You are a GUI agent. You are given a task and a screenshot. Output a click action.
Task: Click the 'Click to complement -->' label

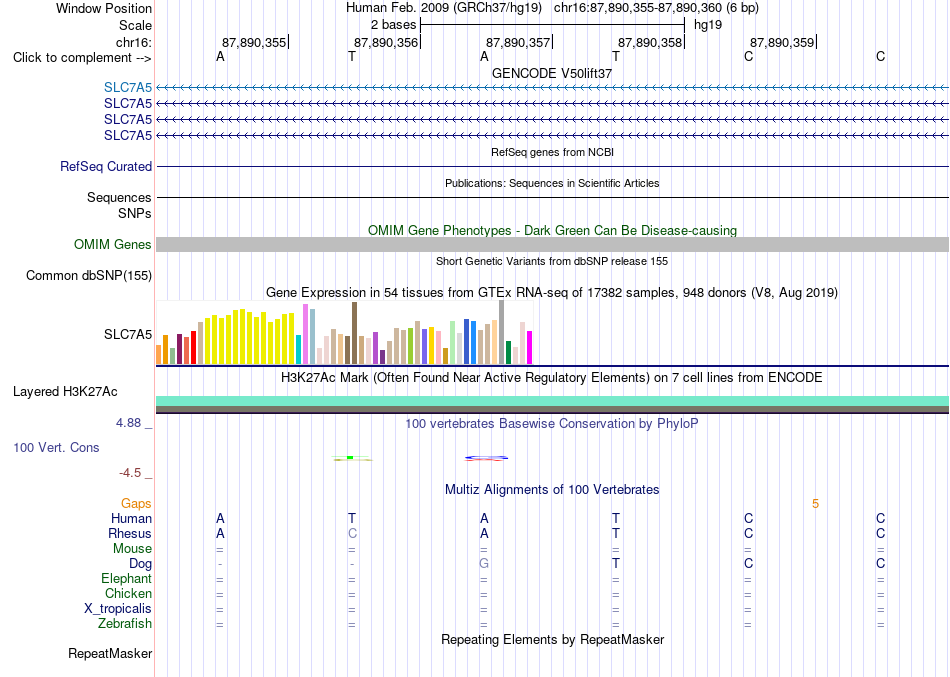point(82,58)
